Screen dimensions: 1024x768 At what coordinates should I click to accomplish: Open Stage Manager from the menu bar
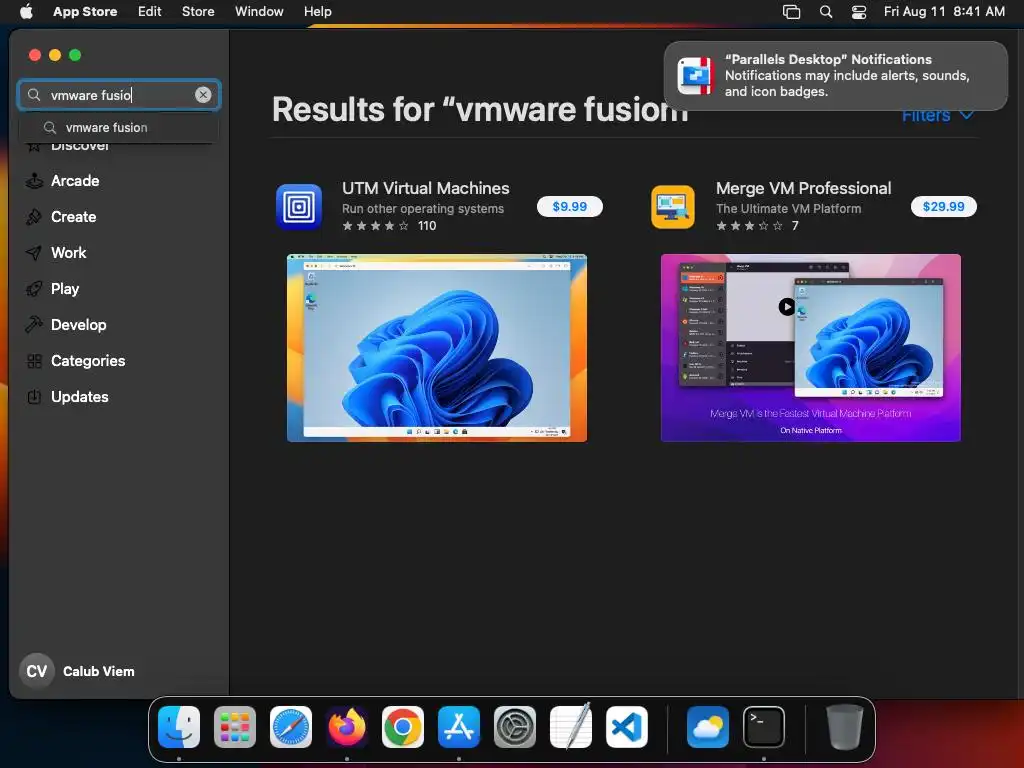coord(792,12)
